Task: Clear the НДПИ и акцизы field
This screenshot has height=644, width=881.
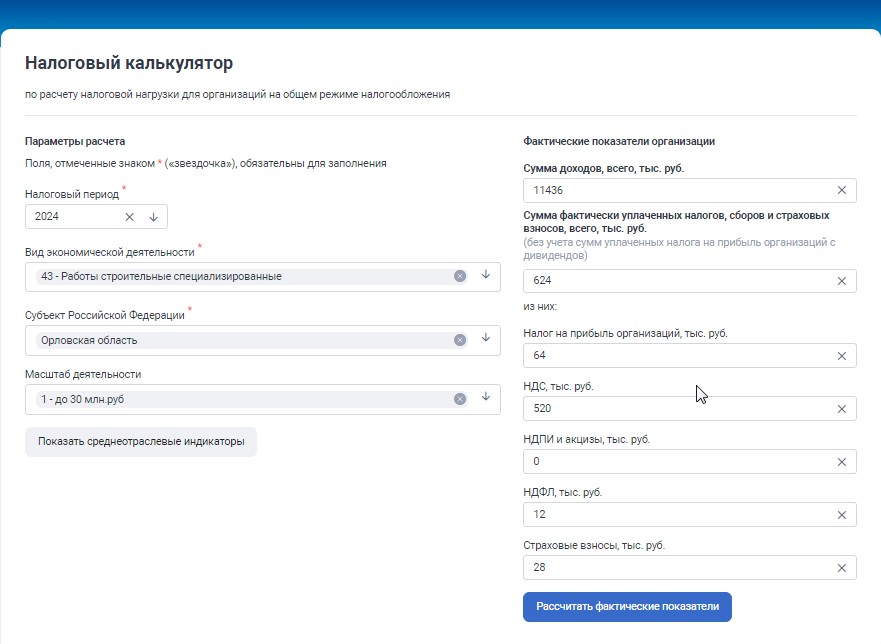Action: click(x=841, y=462)
